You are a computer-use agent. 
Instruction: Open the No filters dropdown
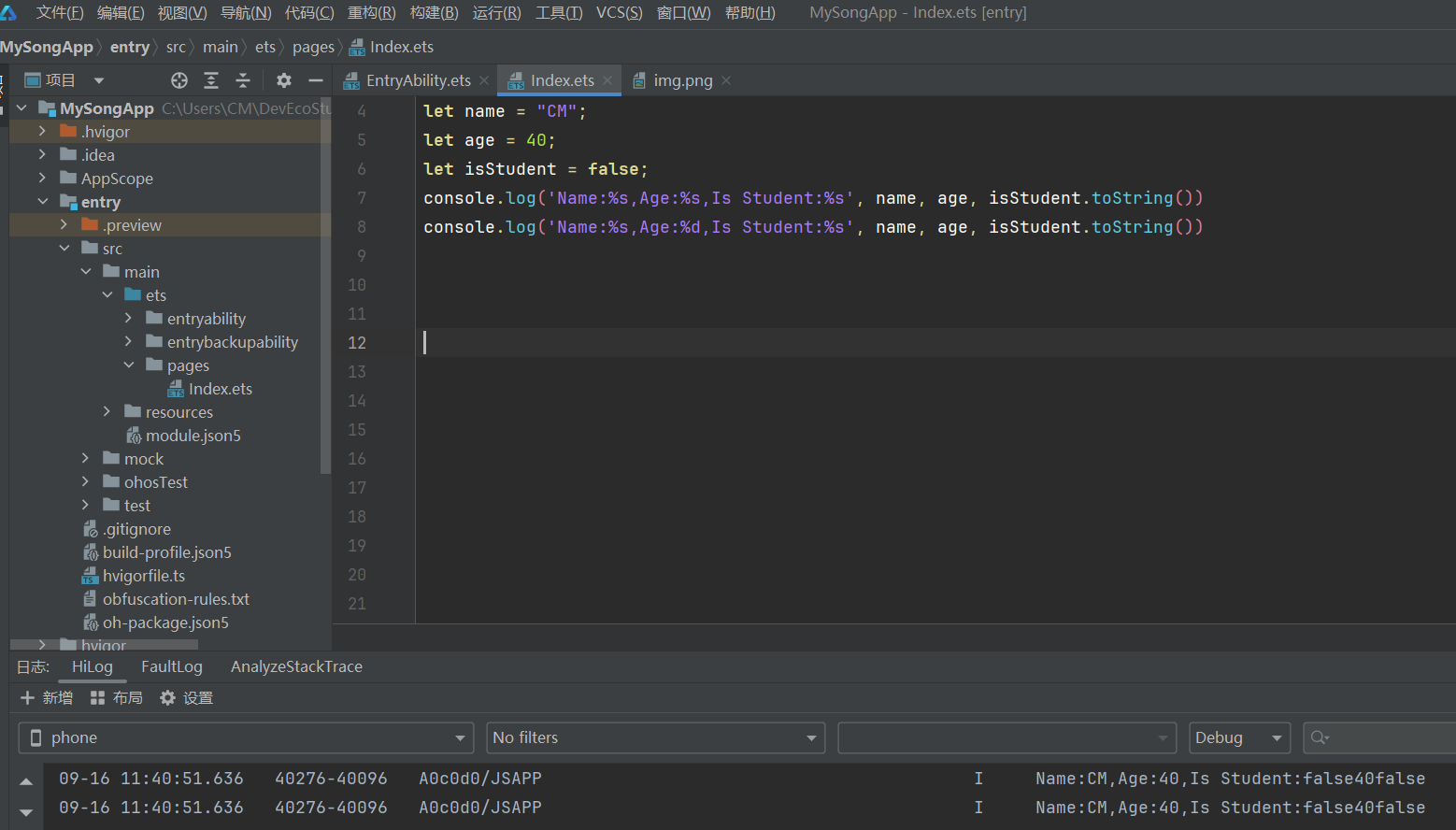coord(656,737)
